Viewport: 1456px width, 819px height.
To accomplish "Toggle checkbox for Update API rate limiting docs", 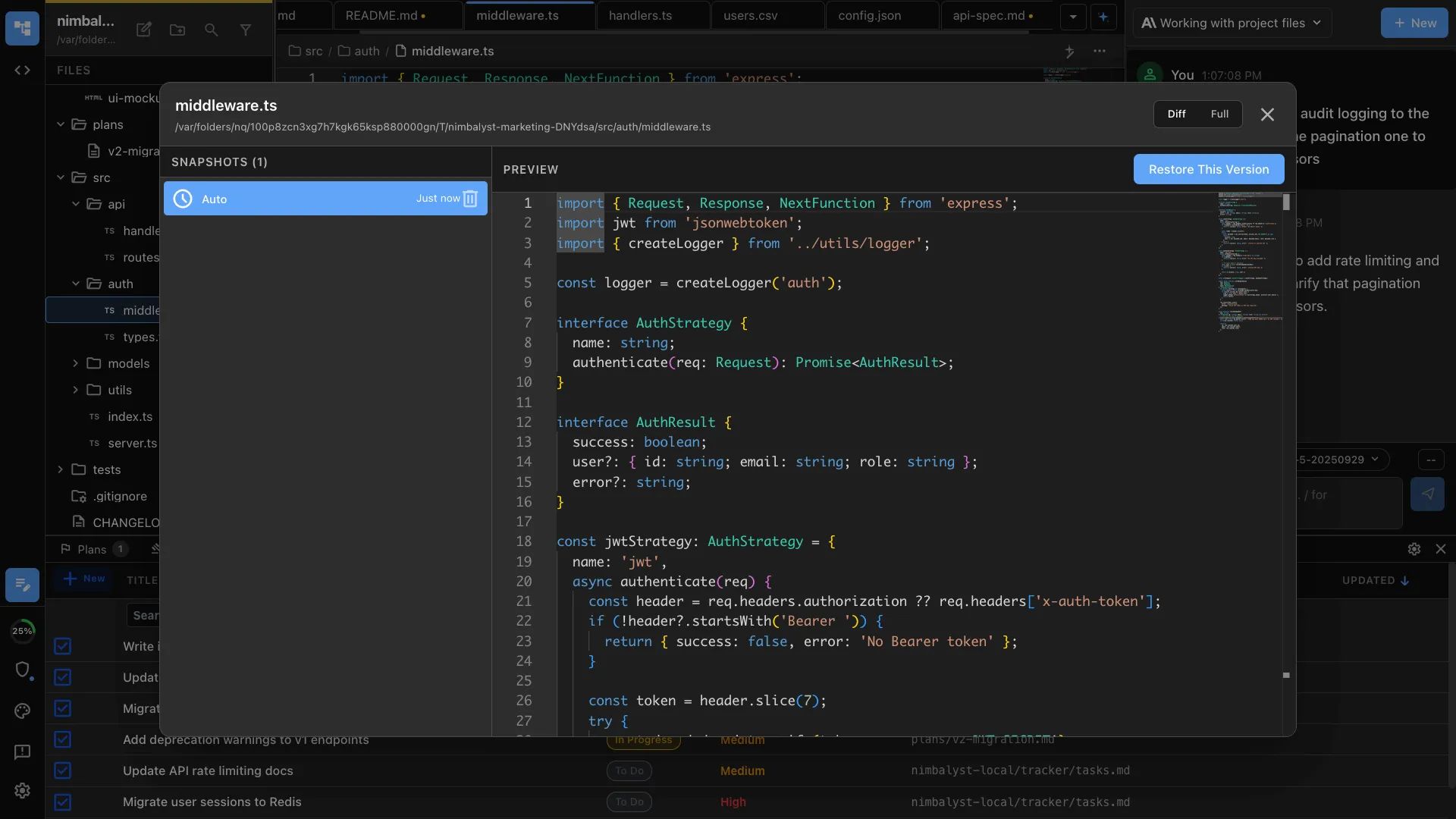I will (63, 770).
